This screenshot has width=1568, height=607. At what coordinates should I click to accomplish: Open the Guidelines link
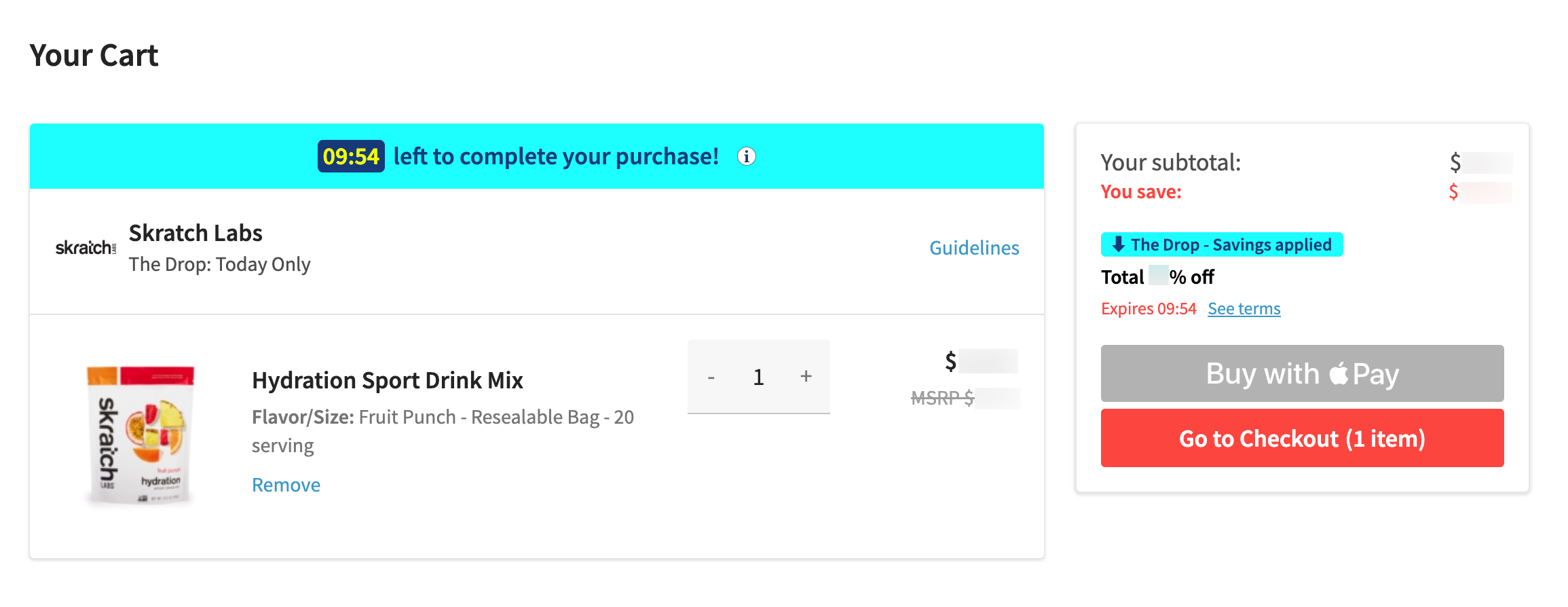pyautogui.click(x=974, y=248)
